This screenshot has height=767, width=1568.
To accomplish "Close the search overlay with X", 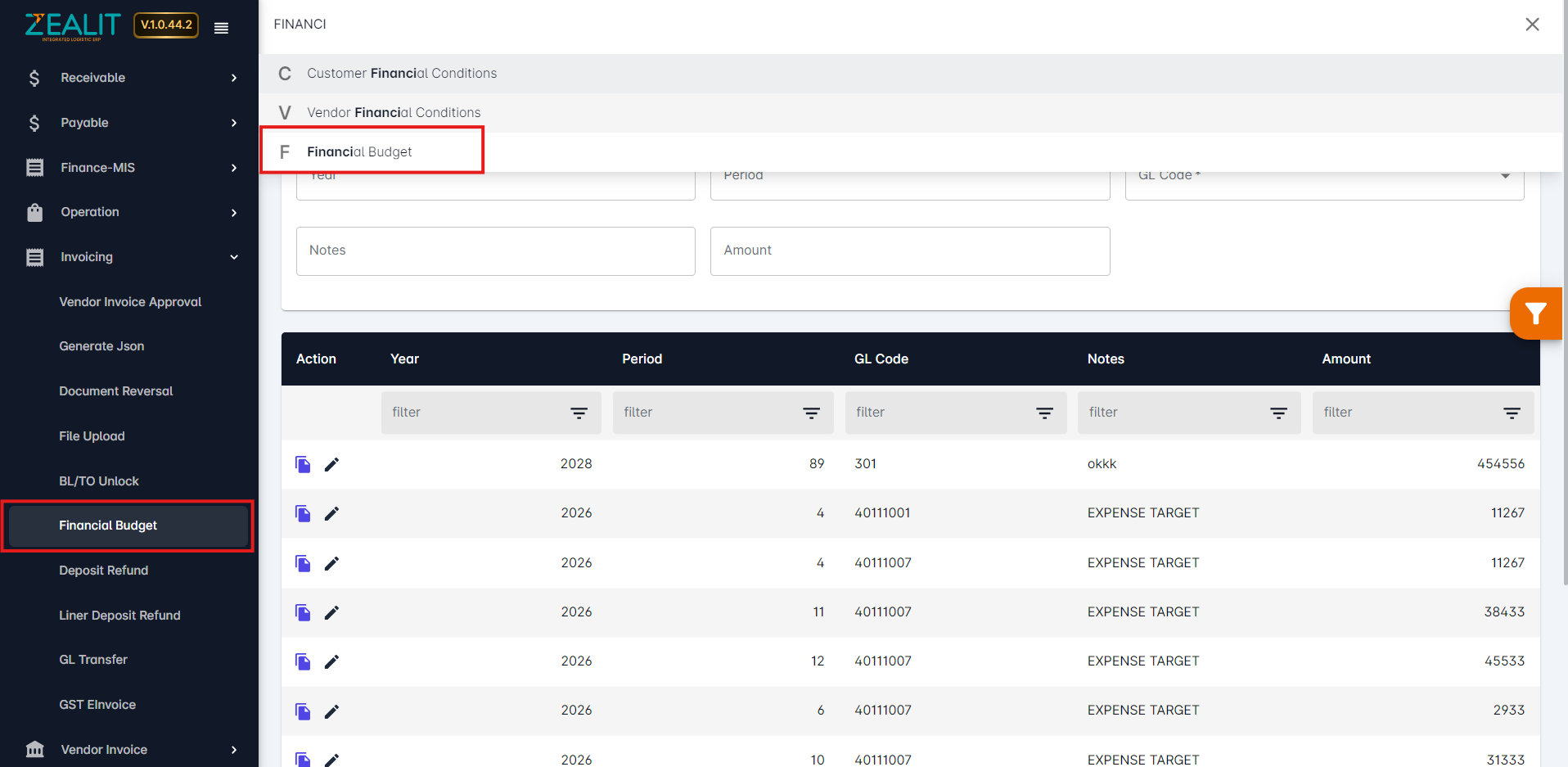I will (x=1532, y=25).
